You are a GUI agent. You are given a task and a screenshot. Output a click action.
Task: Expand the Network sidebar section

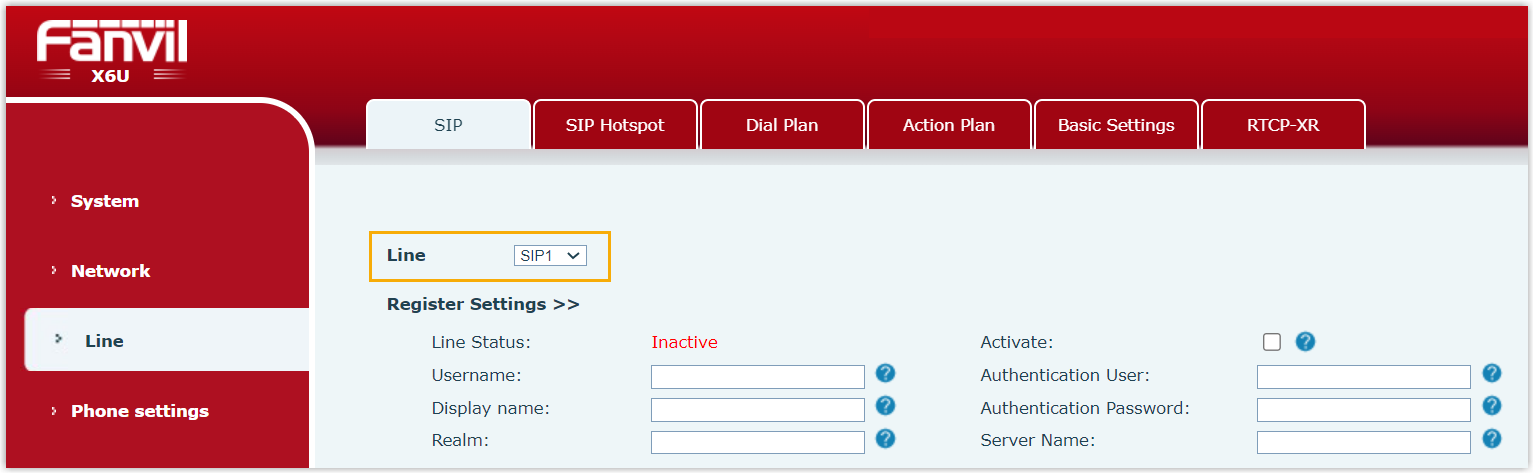click(110, 271)
